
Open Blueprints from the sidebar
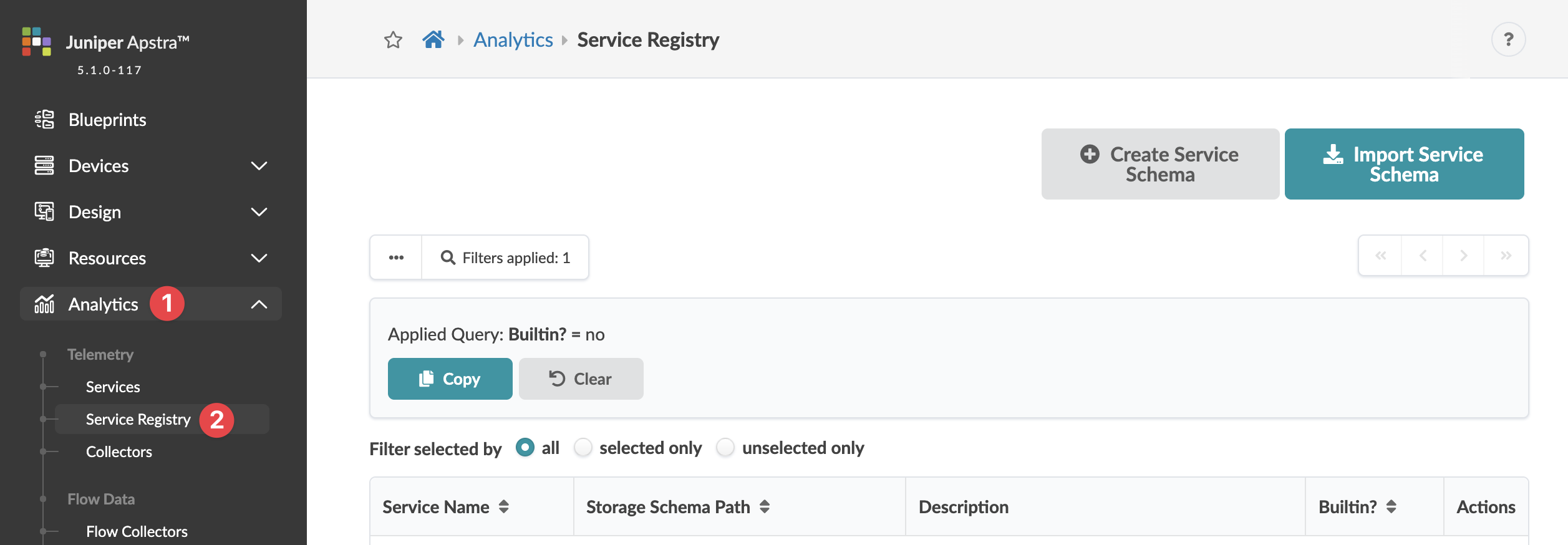click(x=107, y=120)
